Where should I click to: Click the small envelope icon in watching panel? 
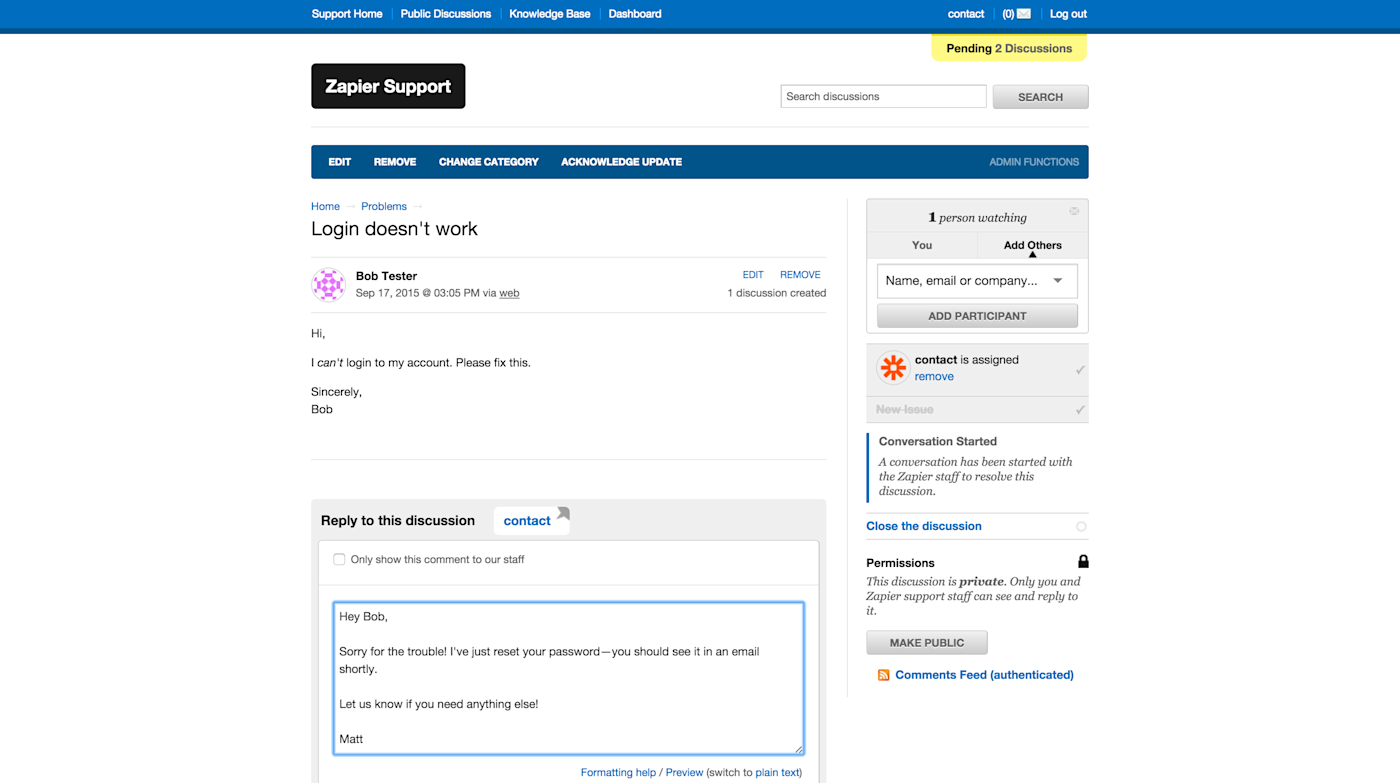click(x=1074, y=211)
